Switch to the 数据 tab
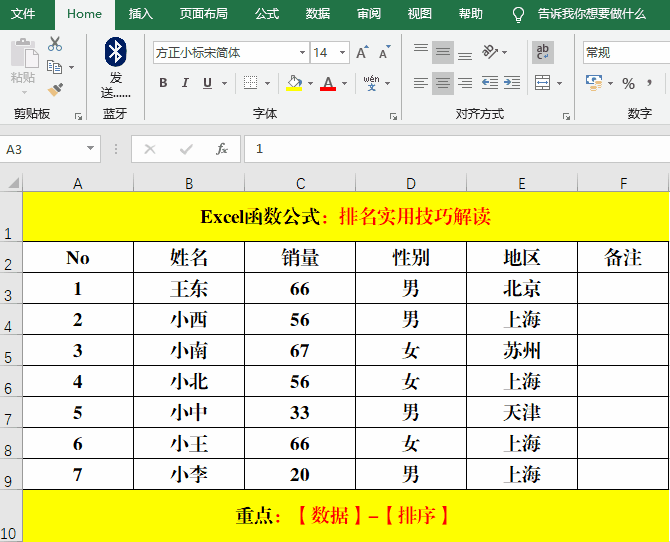 coord(317,14)
